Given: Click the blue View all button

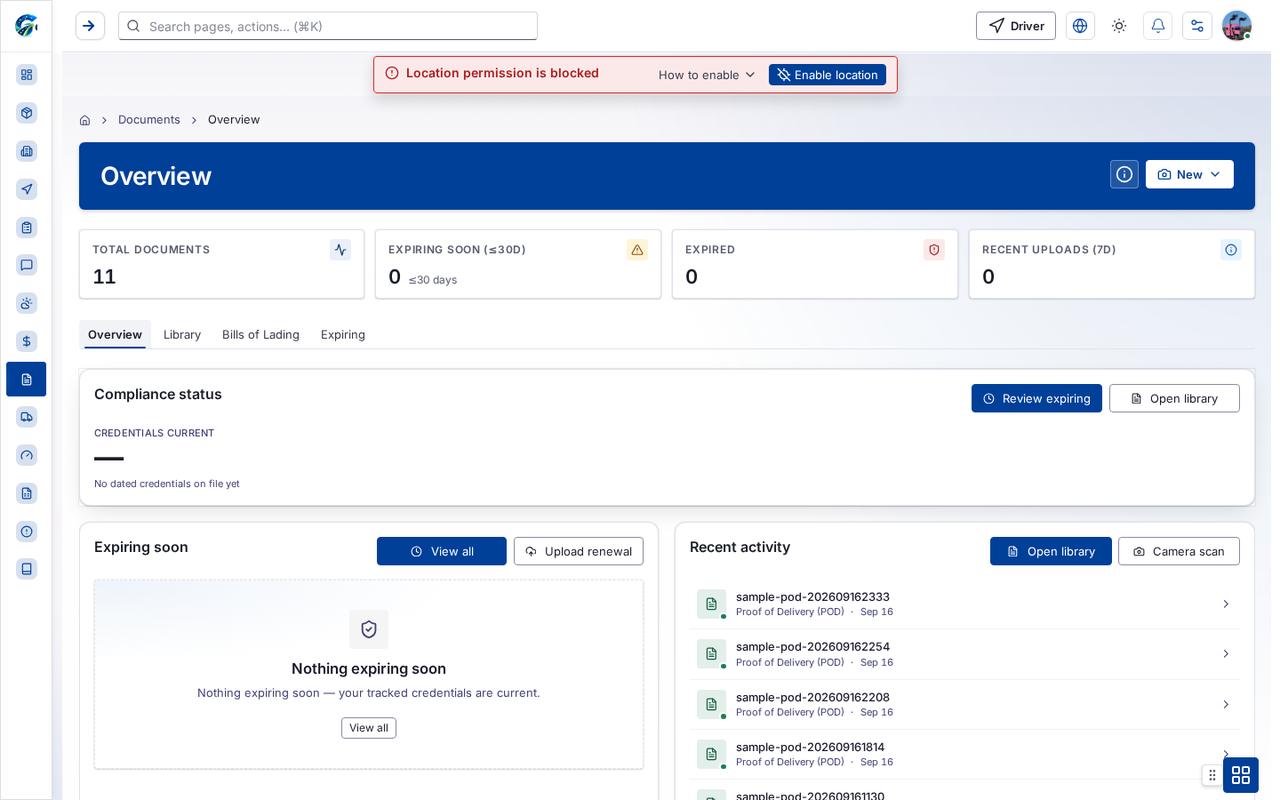Looking at the screenshot, I should pos(441,551).
